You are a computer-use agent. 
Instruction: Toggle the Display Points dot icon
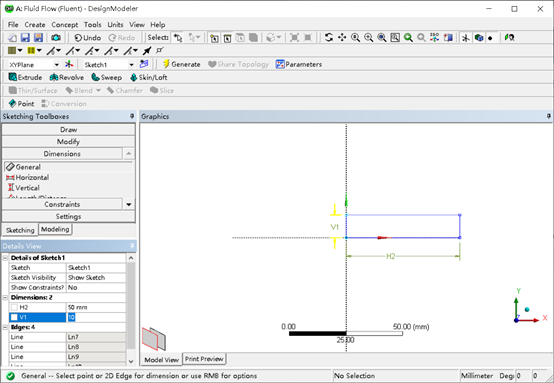coord(491,38)
